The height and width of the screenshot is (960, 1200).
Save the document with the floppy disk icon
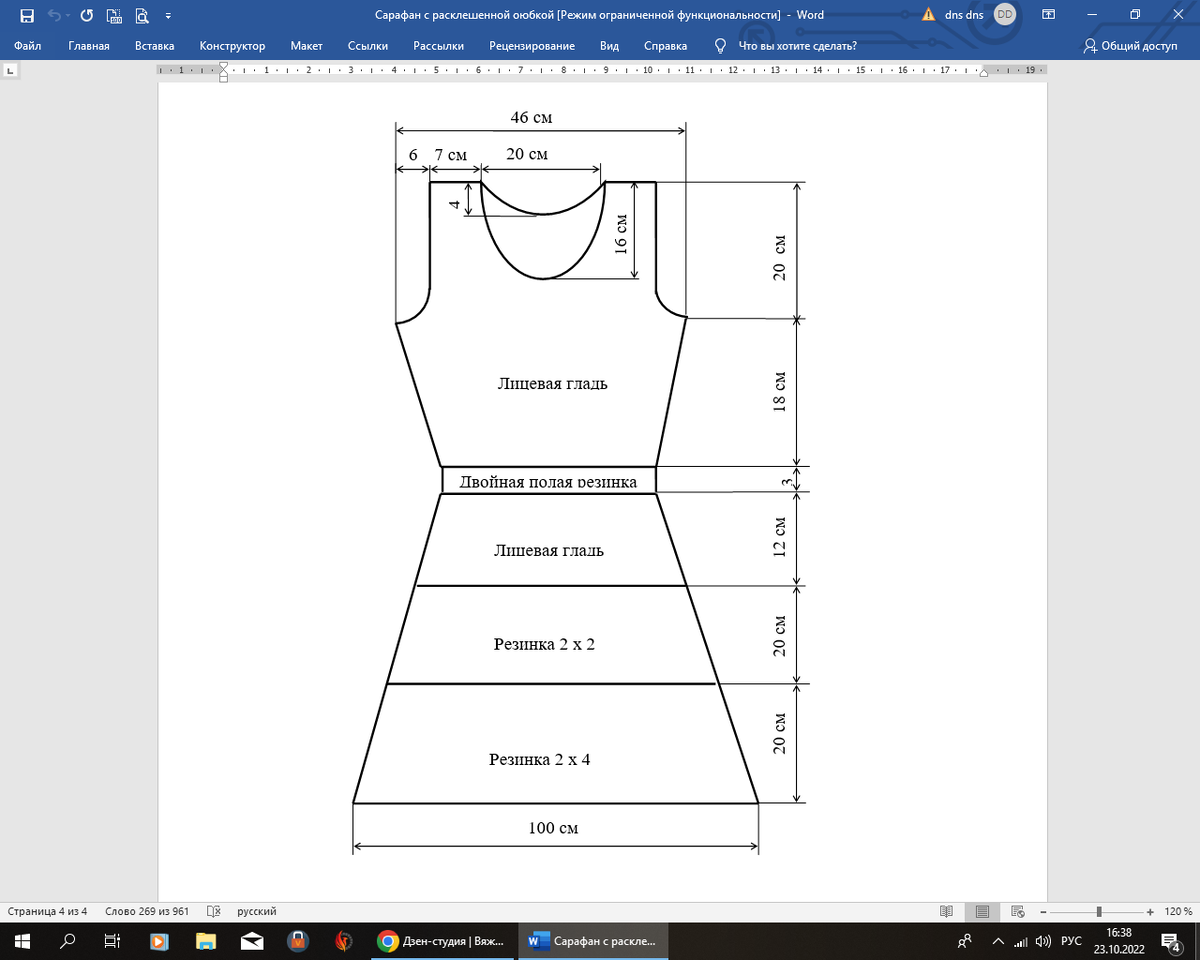coord(27,15)
